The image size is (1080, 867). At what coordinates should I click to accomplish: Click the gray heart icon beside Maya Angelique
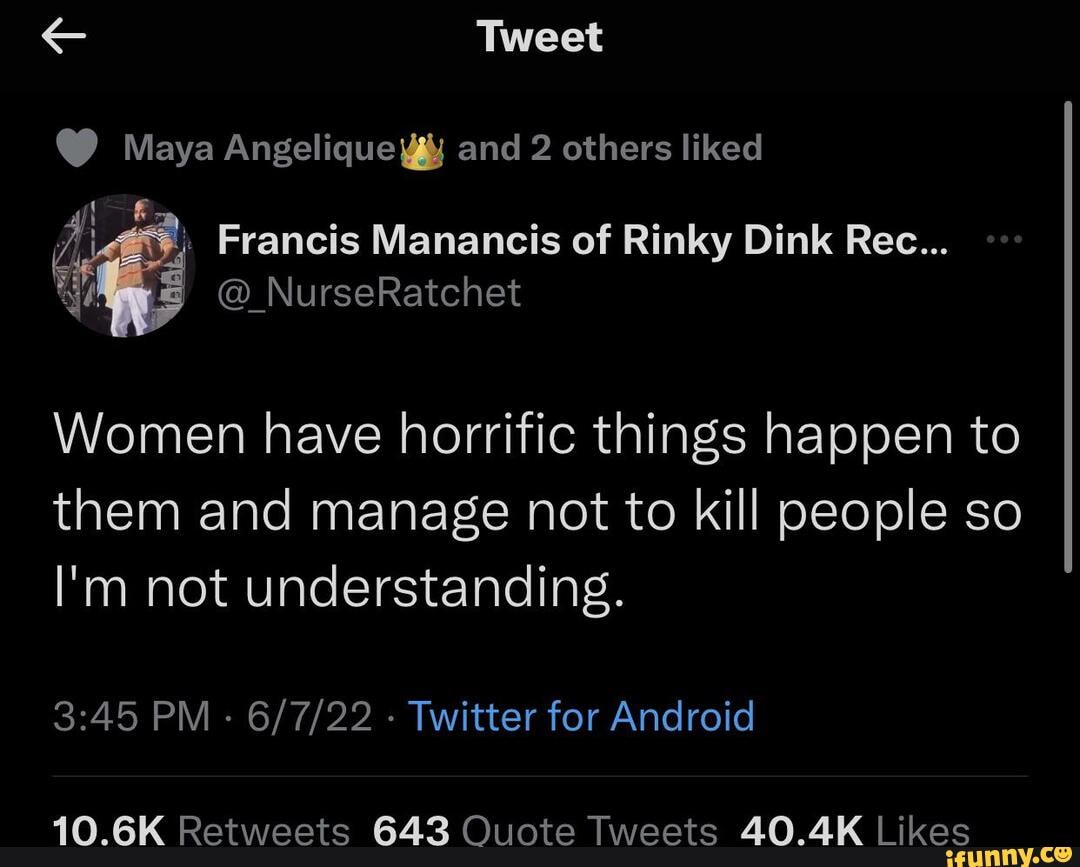[77, 149]
